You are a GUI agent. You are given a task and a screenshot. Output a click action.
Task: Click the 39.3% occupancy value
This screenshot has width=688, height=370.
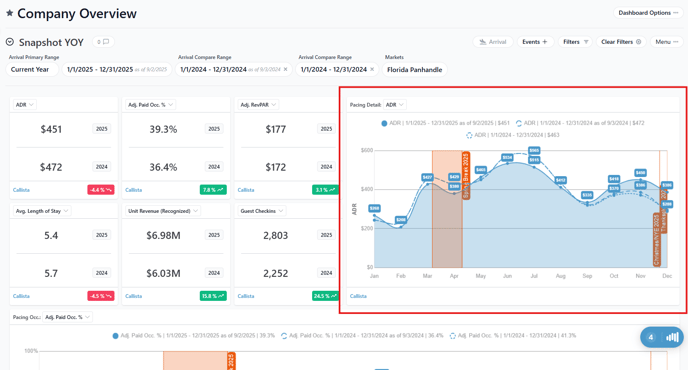click(x=163, y=129)
